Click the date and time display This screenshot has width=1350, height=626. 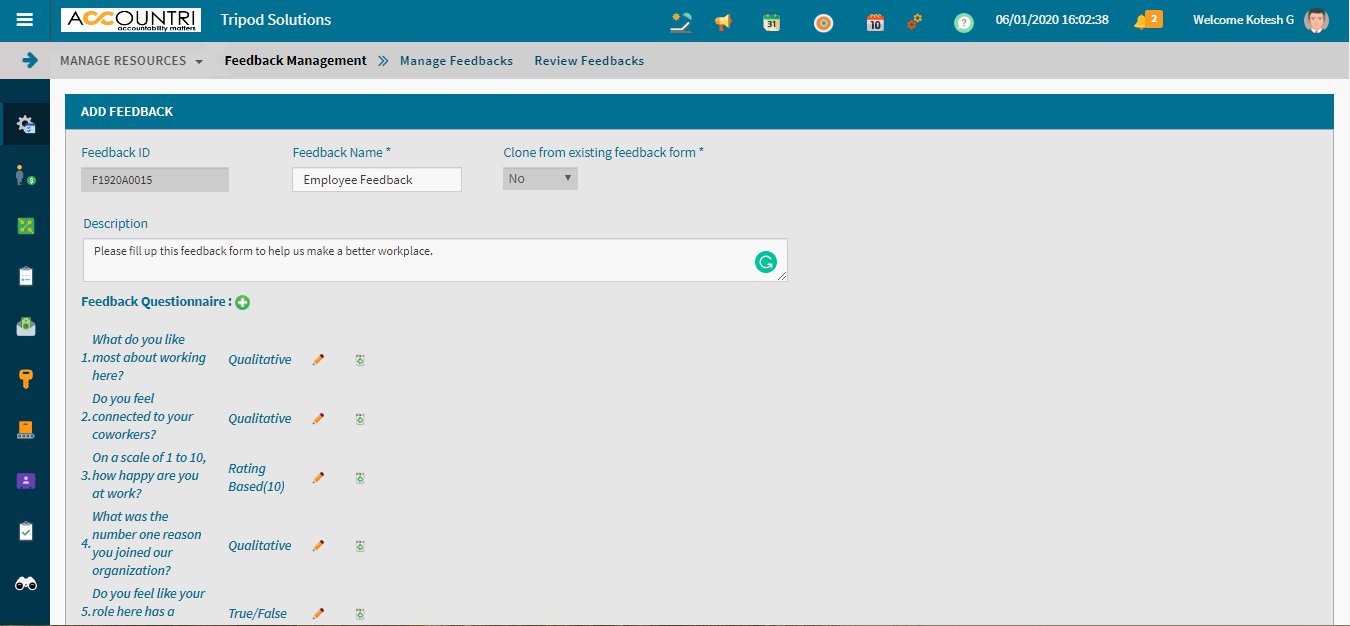pyautogui.click(x=1052, y=20)
